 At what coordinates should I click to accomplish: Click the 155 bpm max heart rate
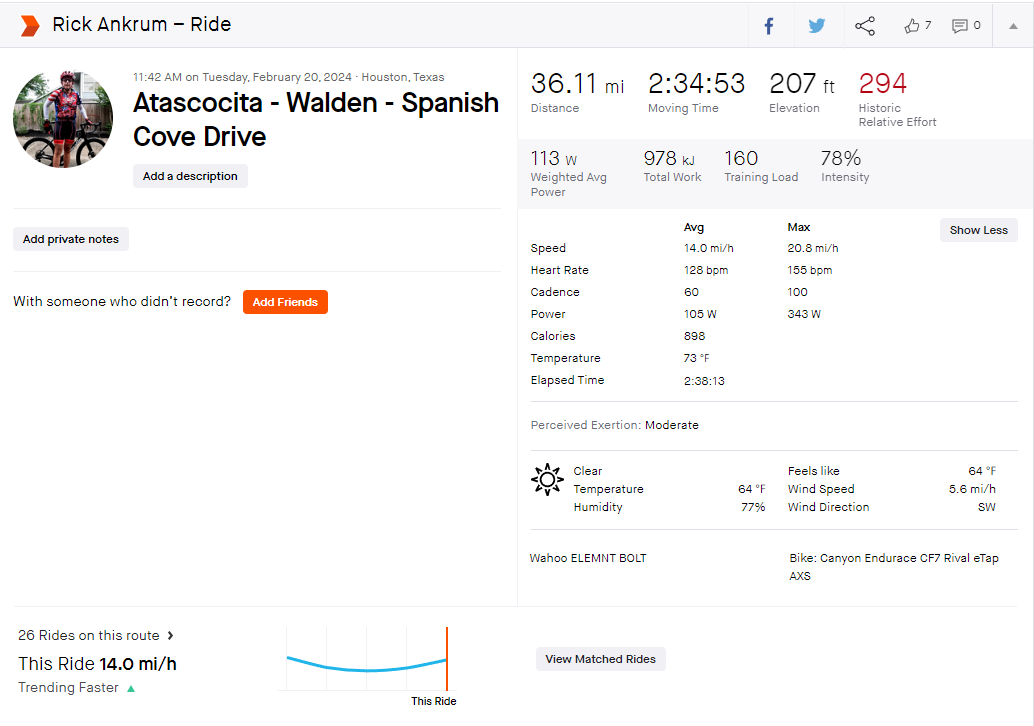(x=809, y=270)
